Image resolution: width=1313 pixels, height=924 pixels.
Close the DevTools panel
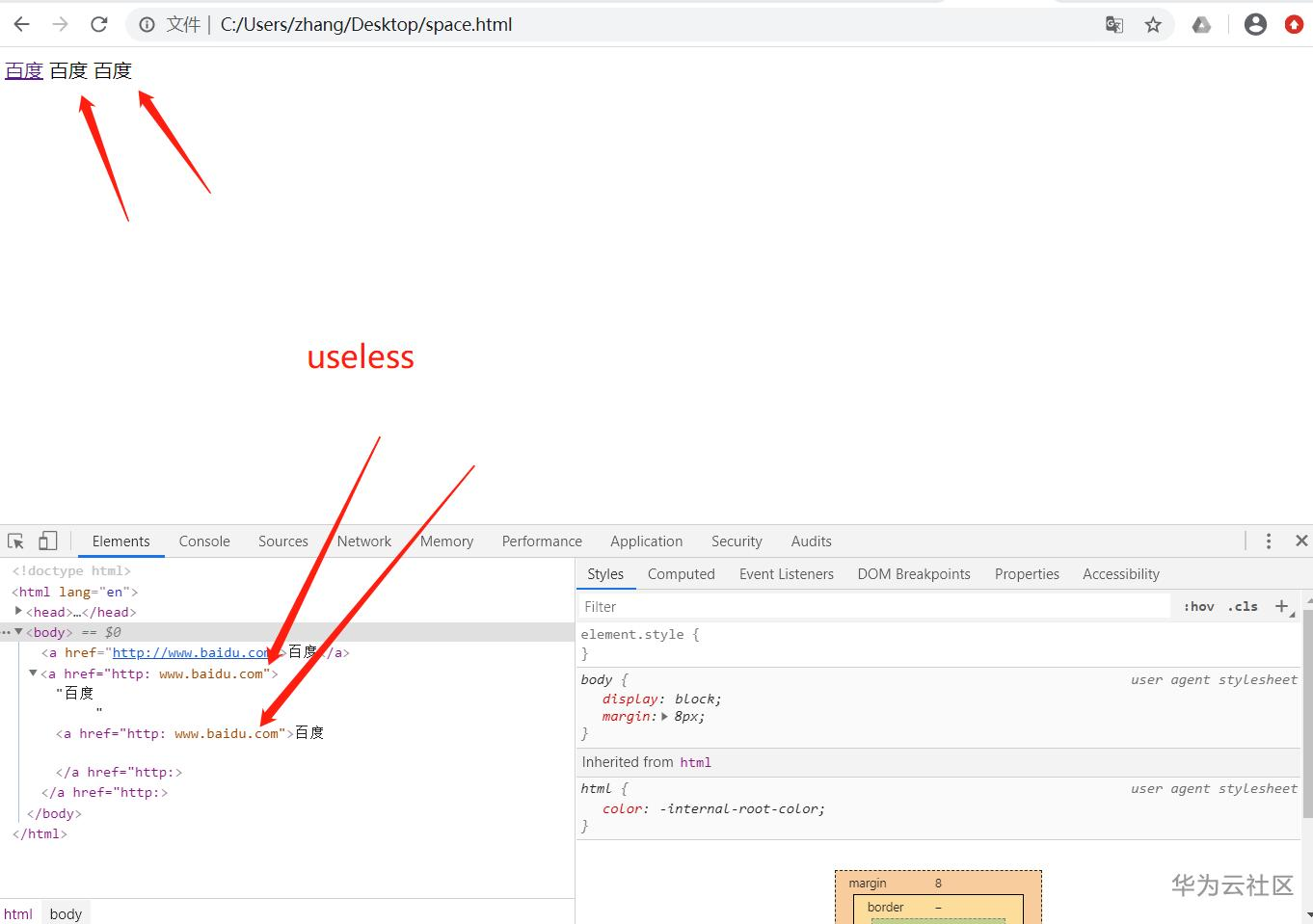[1301, 541]
